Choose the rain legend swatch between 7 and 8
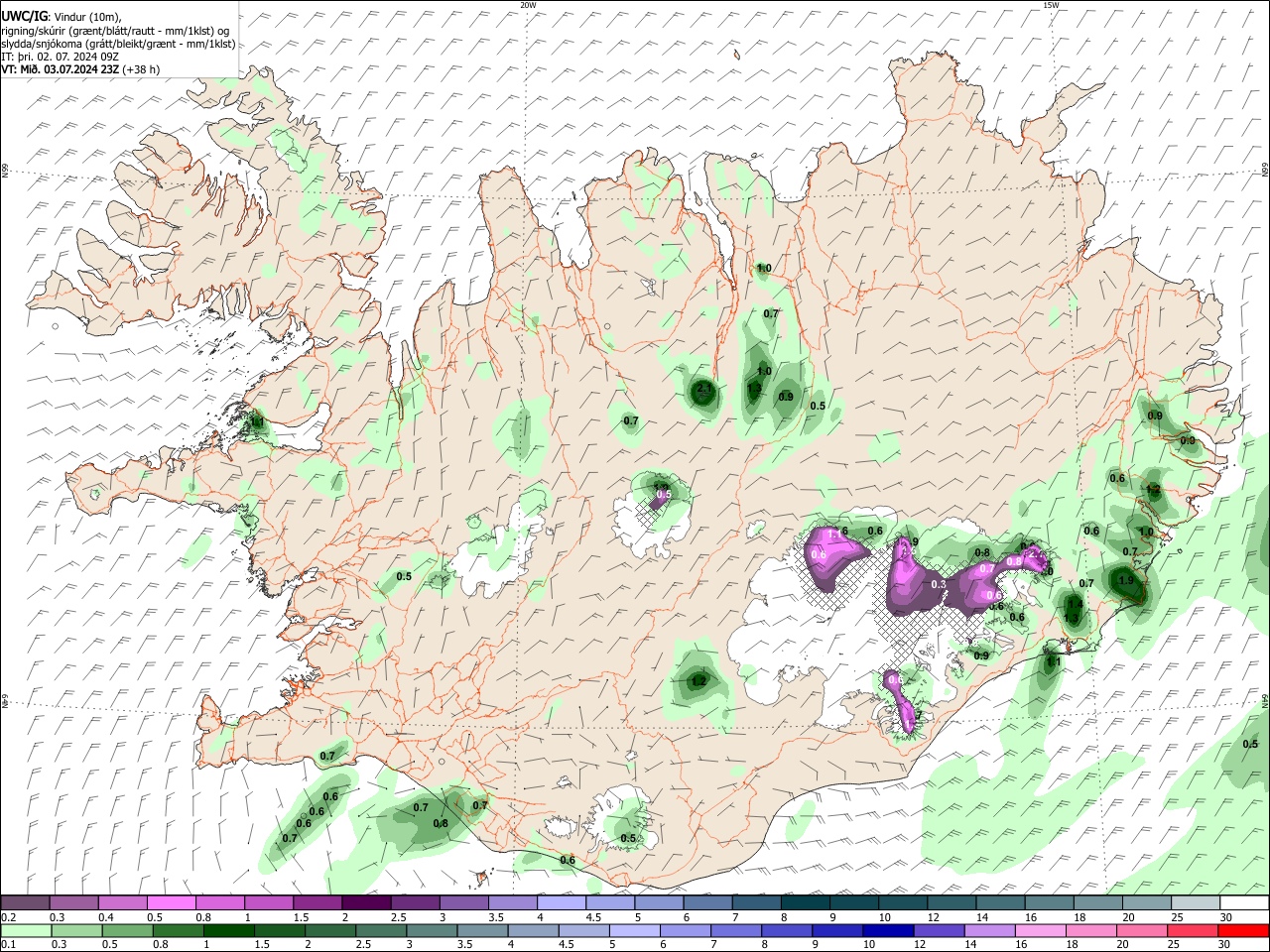This screenshot has width=1270, height=952. tap(737, 931)
